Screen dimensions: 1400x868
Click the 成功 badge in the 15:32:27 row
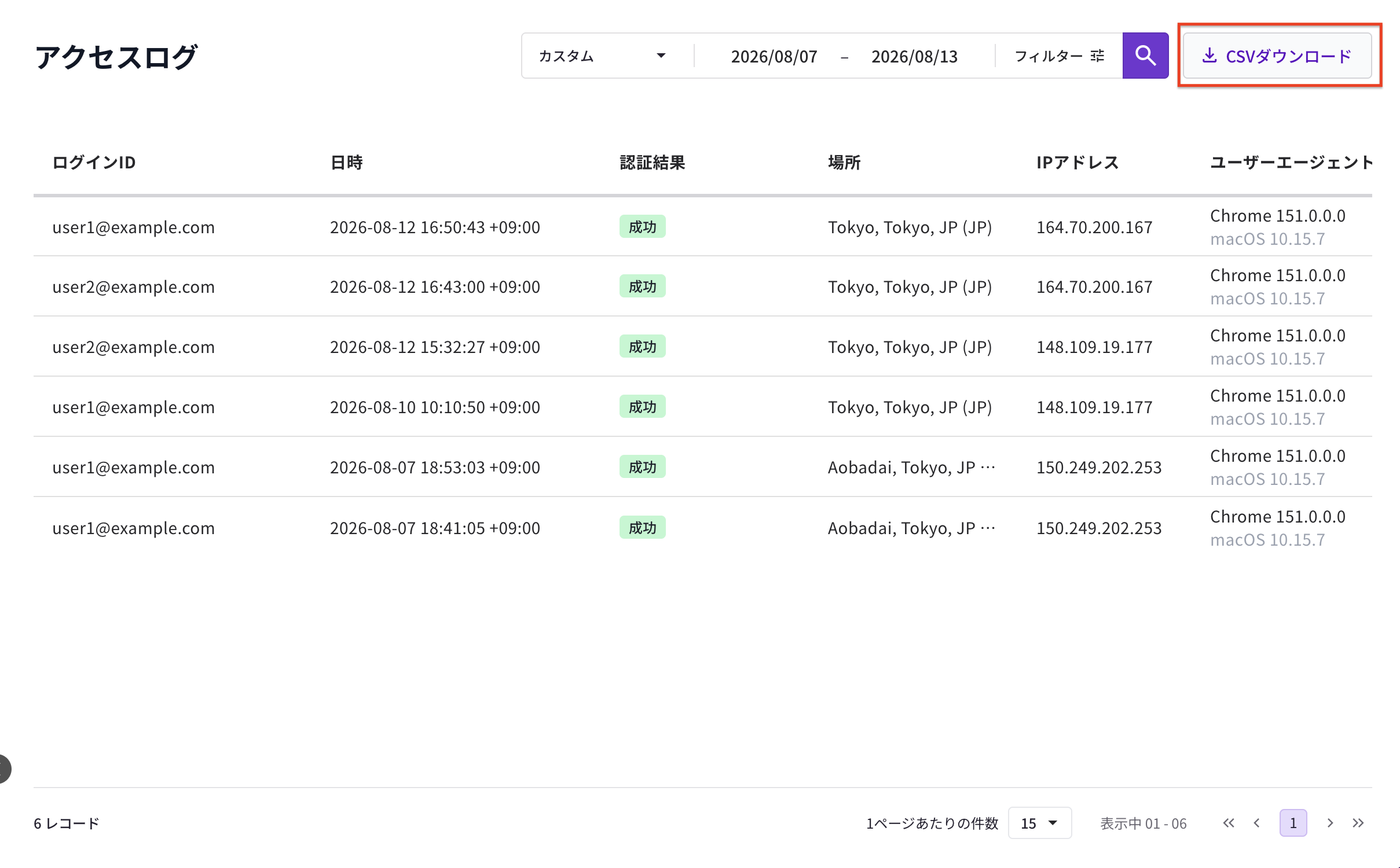point(642,346)
